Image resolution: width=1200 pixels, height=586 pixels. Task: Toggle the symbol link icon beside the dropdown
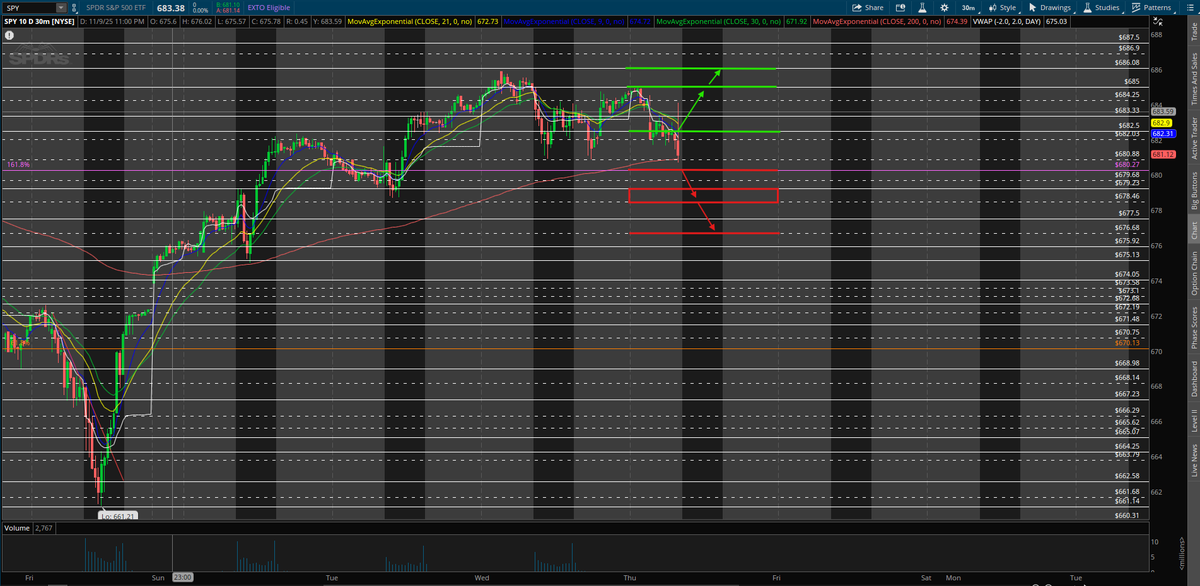coord(74,9)
